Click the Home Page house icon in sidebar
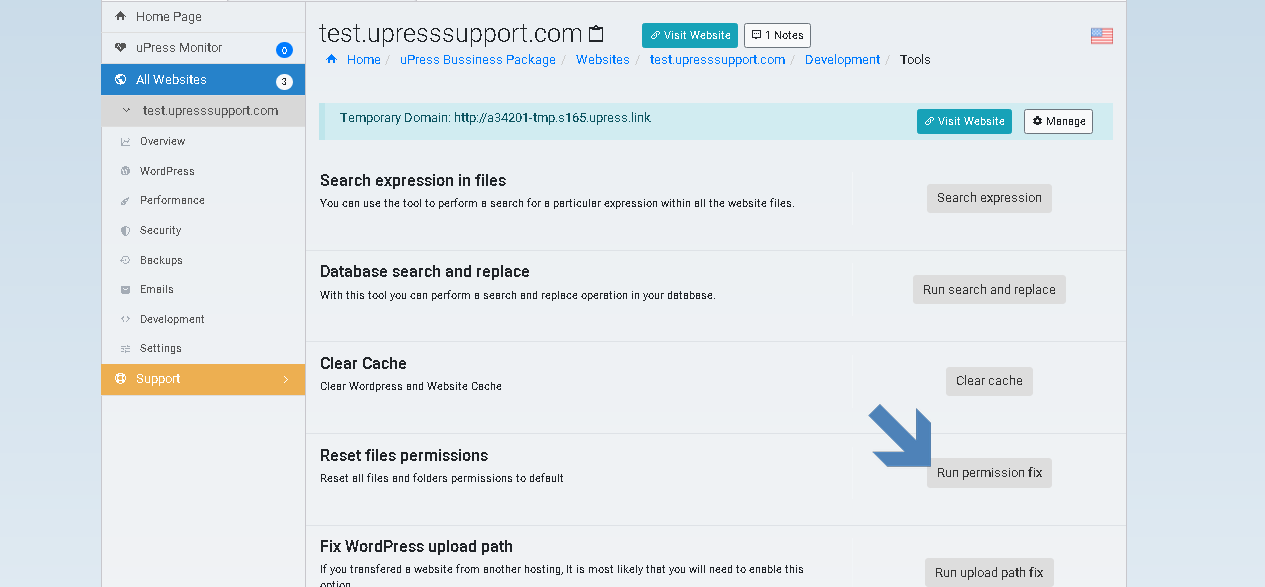This screenshot has height=587, width=1265. (121, 17)
